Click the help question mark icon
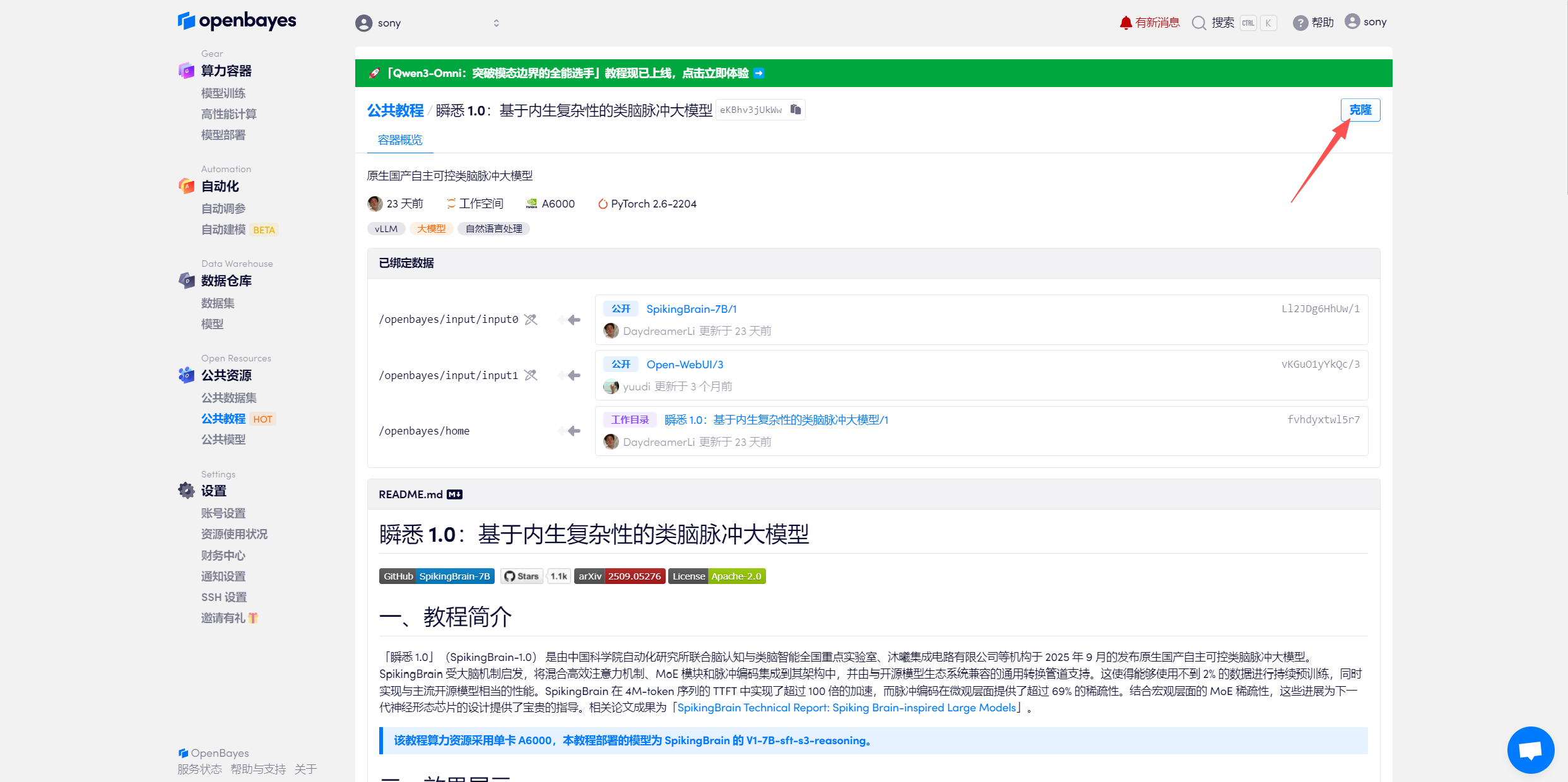This screenshot has height=782, width=1568. pyautogui.click(x=1300, y=23)
